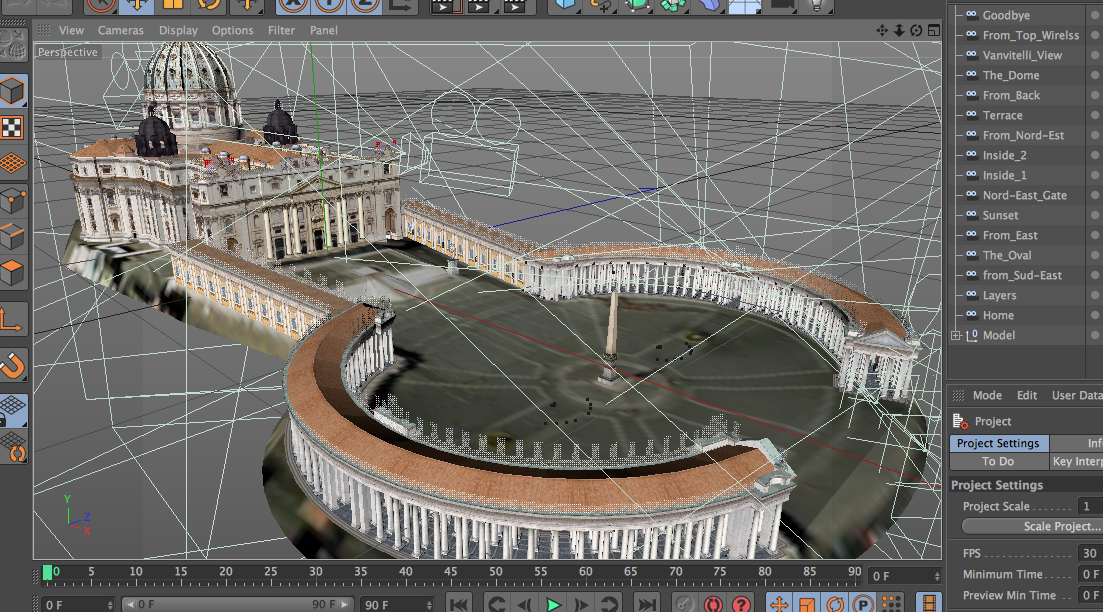The image size is (1103, 612).
Task: Switch to the To Do tab
Action: 998,461
